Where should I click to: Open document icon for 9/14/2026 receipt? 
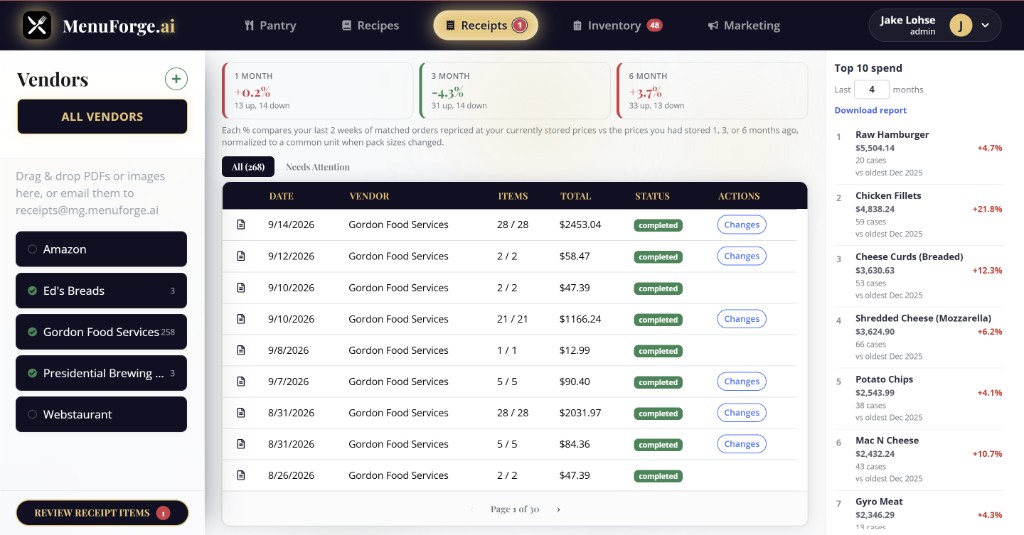tap(241, 225)
